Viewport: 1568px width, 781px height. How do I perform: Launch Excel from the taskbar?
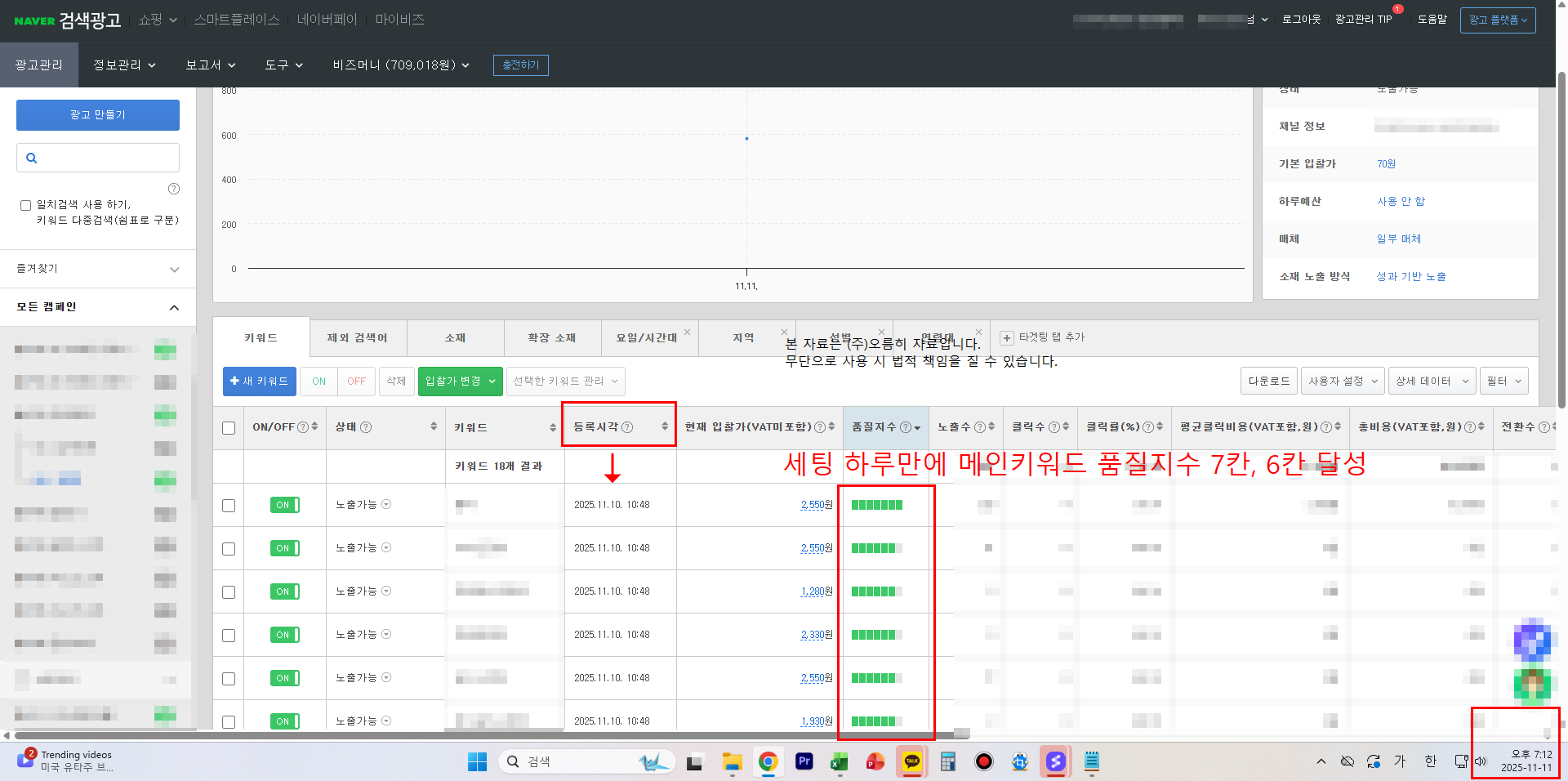click(839, 762)
